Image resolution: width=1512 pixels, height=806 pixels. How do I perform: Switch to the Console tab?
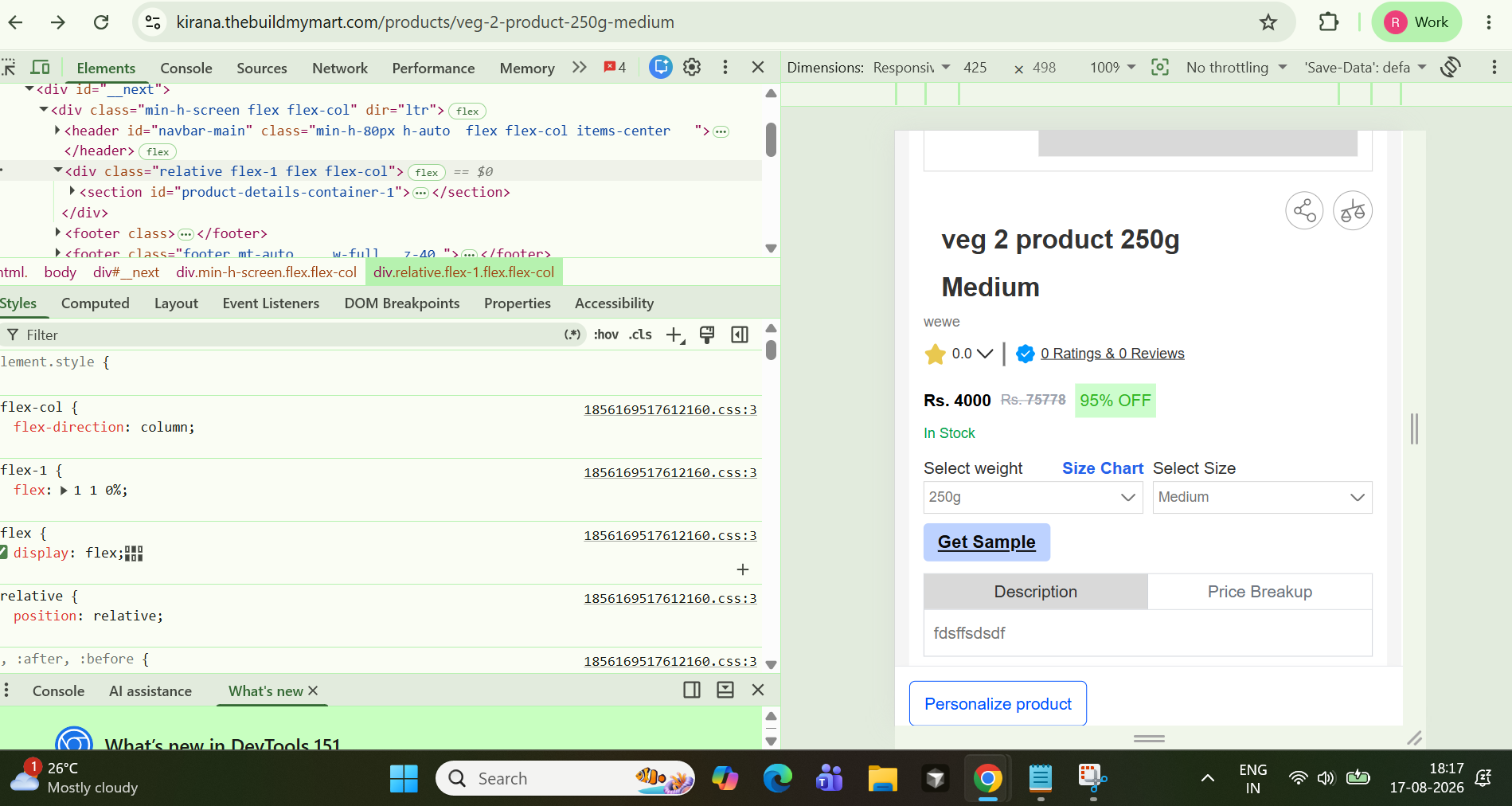186,68
